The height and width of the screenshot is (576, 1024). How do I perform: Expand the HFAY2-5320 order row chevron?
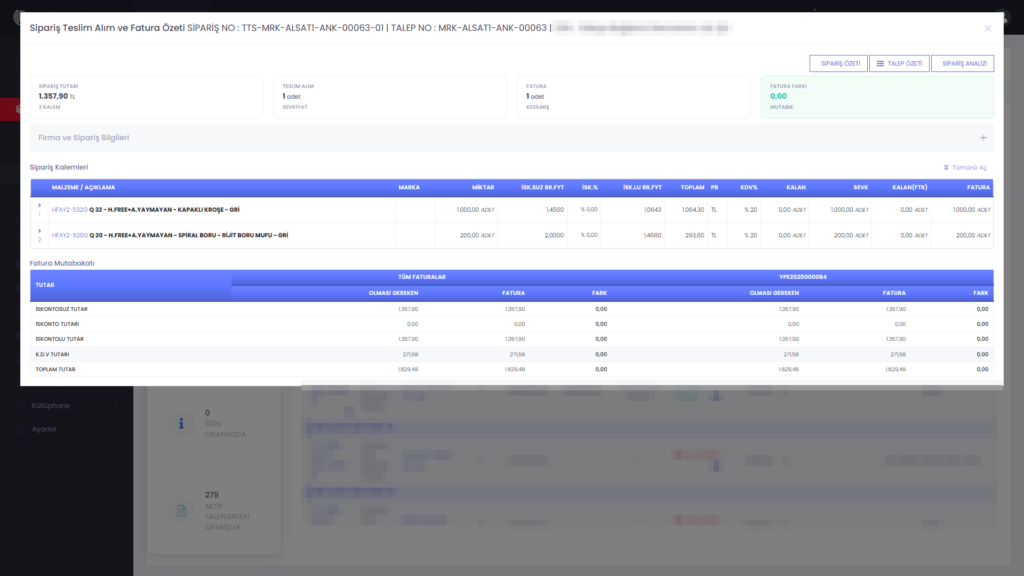click(39, 206)
